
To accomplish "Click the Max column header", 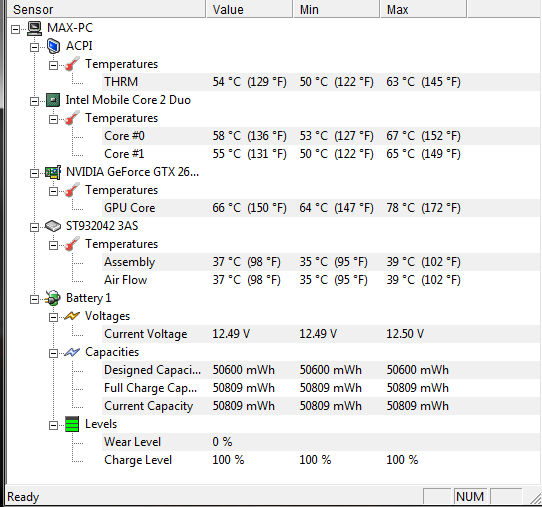I will point(424,9).
